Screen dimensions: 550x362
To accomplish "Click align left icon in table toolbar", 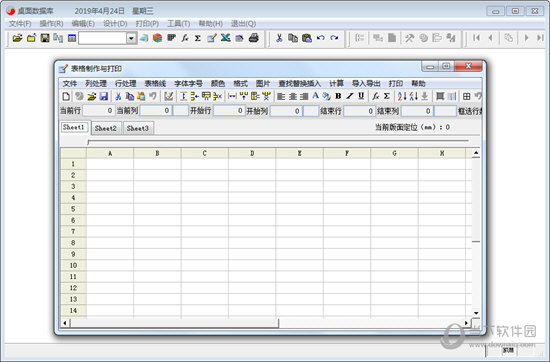I will point(281,96).
